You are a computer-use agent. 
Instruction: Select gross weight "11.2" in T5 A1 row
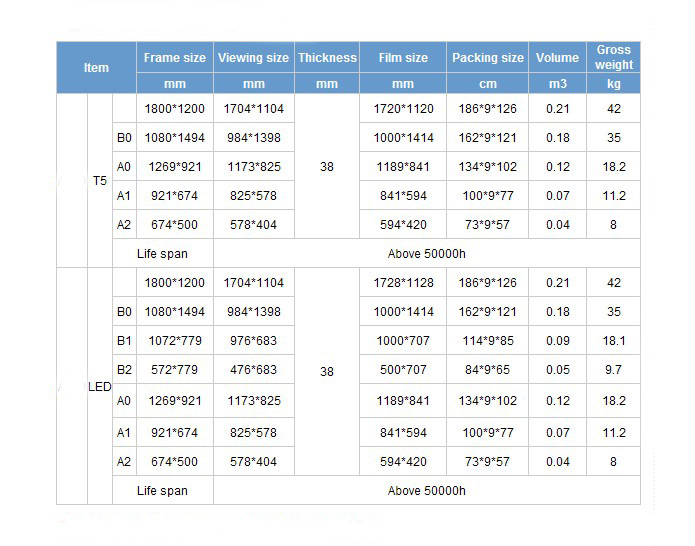[x=614, y=195]
